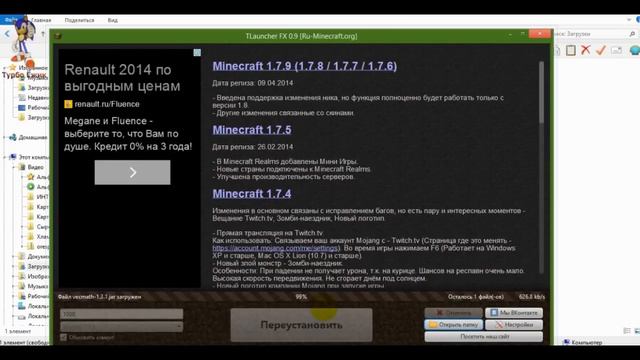Screen dimensions: 640x360
Task: Click the download progress bar showing 99%
Action: point(301,297)
